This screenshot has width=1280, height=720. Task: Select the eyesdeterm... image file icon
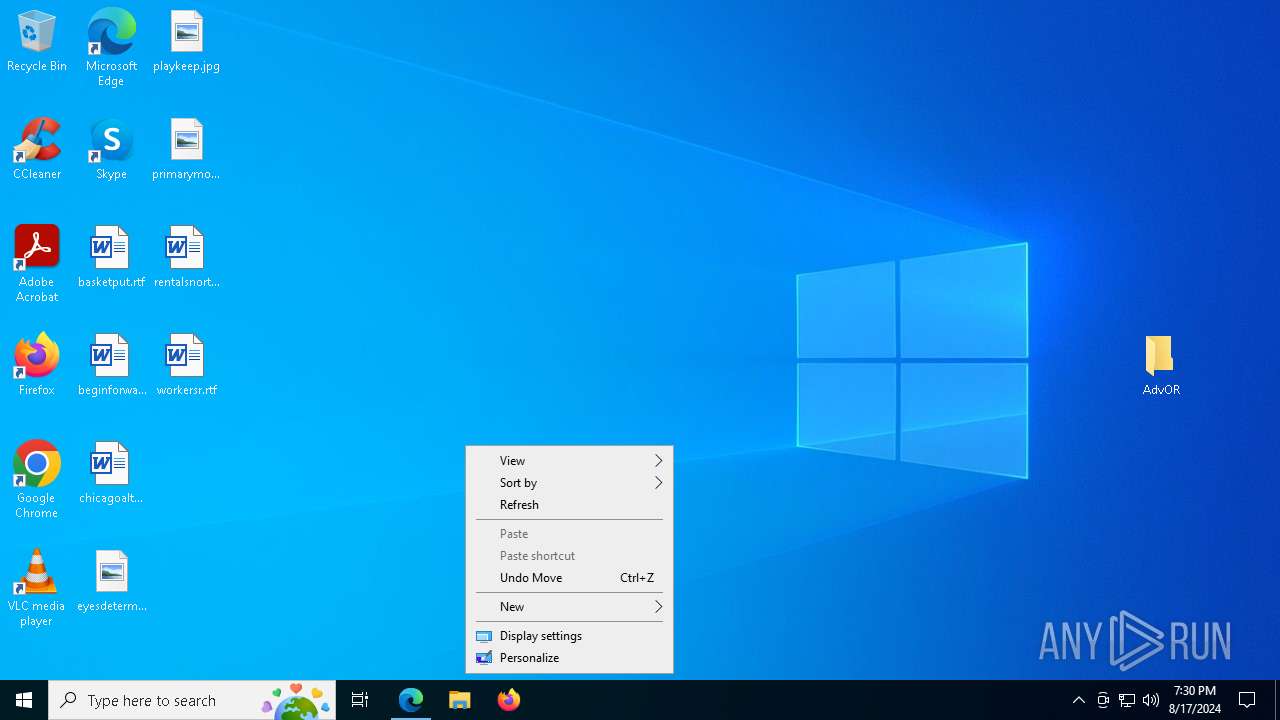tap(111, 582)
